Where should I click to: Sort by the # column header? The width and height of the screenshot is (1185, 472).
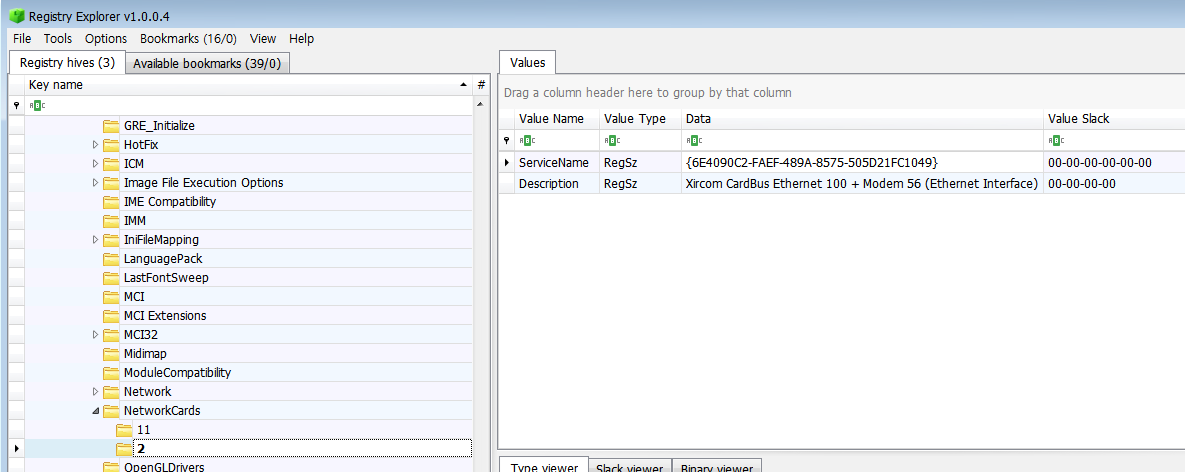[481, 85]
